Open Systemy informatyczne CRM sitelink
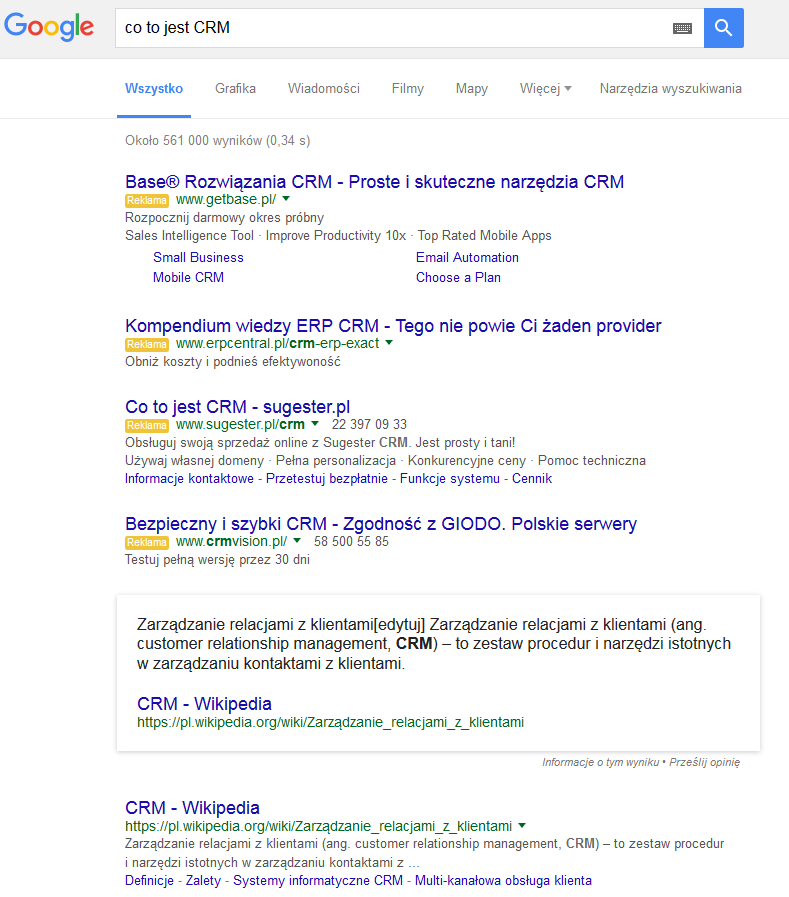This screenshot has width=789, height=897. coord(318,880)
